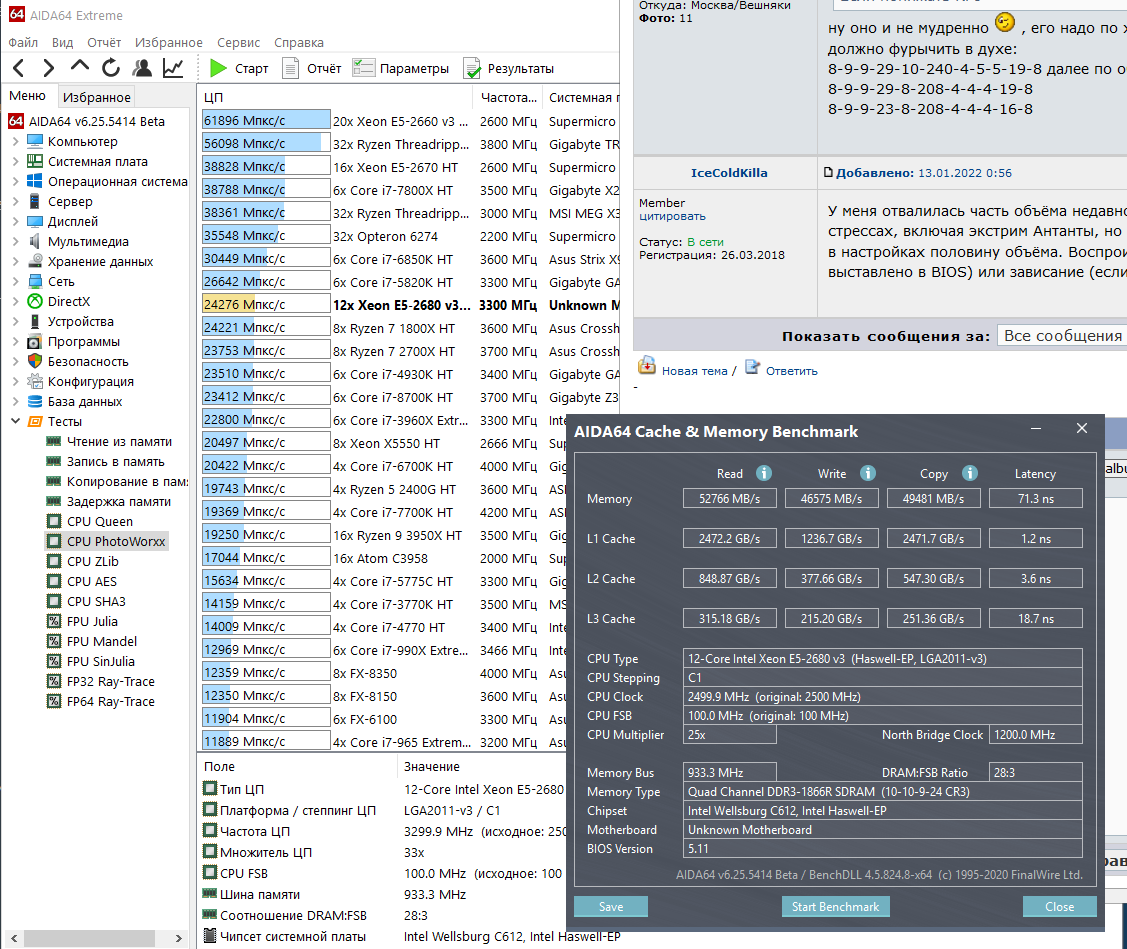Open the Файл menu
1127x949 pixels.
pos(23,42)
